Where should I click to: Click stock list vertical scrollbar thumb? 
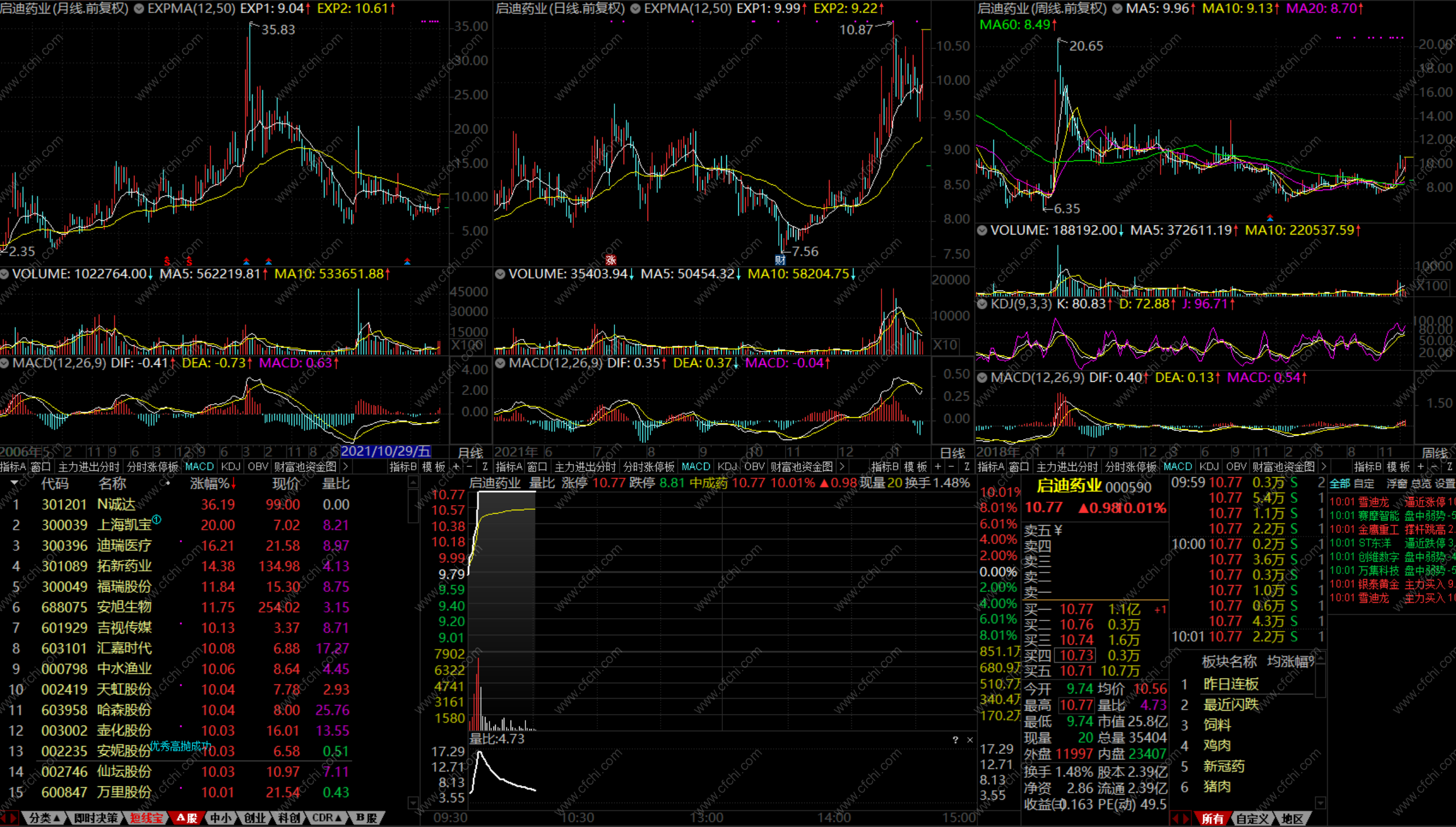pyautogui.click(x=413, y=505)
